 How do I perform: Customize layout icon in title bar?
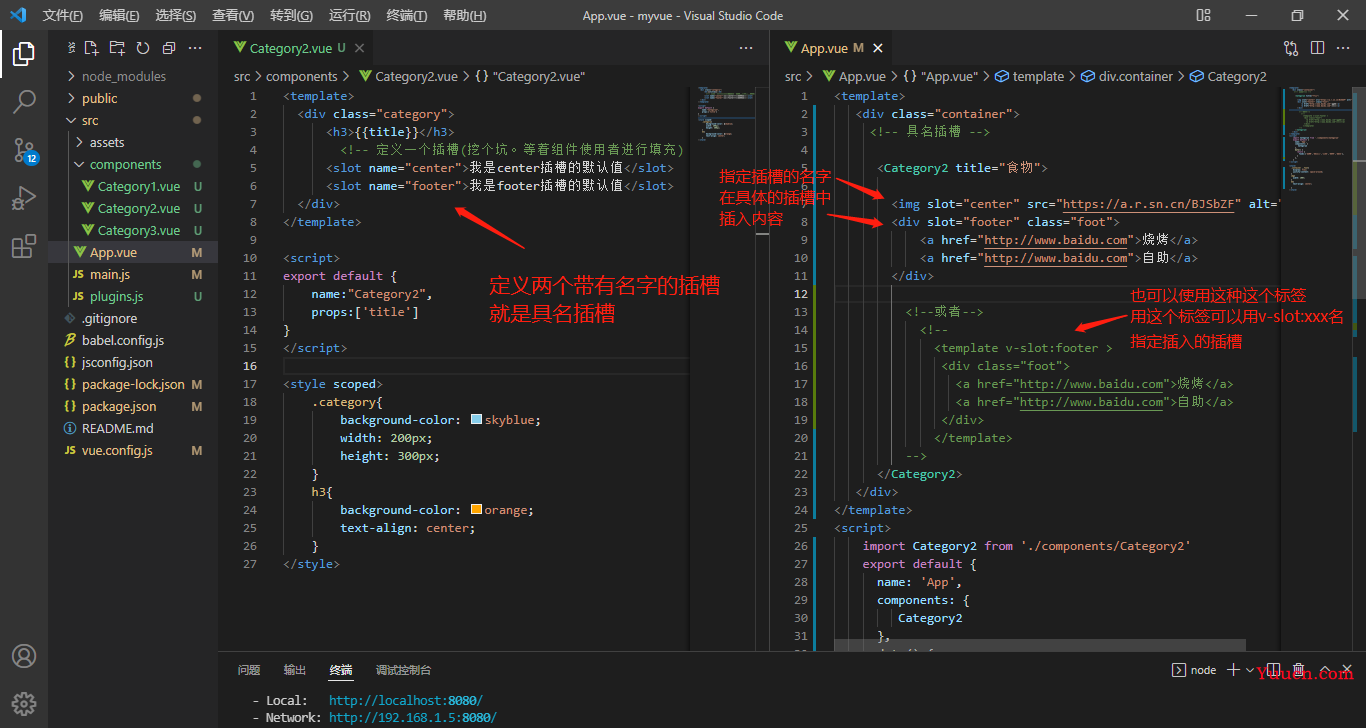tap(1203, 15)
